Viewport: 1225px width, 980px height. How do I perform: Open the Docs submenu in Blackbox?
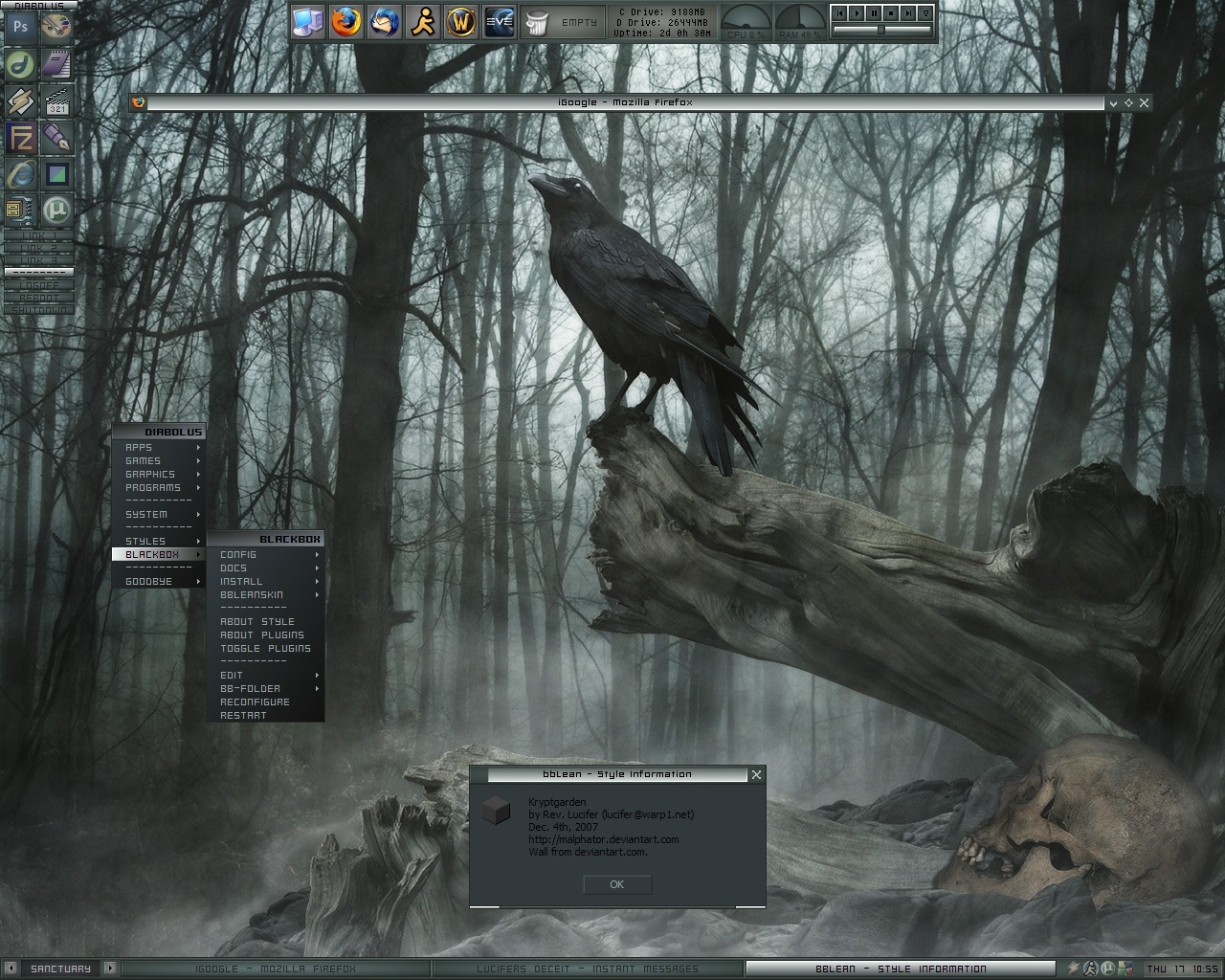pyautogui.click(x=266, y=568)
